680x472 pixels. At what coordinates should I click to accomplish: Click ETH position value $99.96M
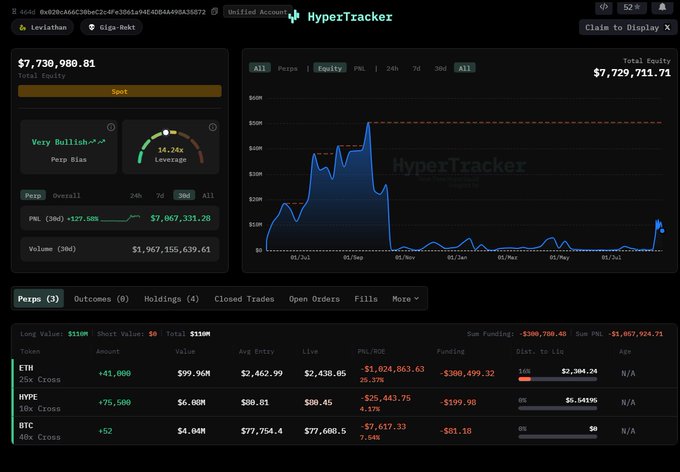[x=193, y=374]
